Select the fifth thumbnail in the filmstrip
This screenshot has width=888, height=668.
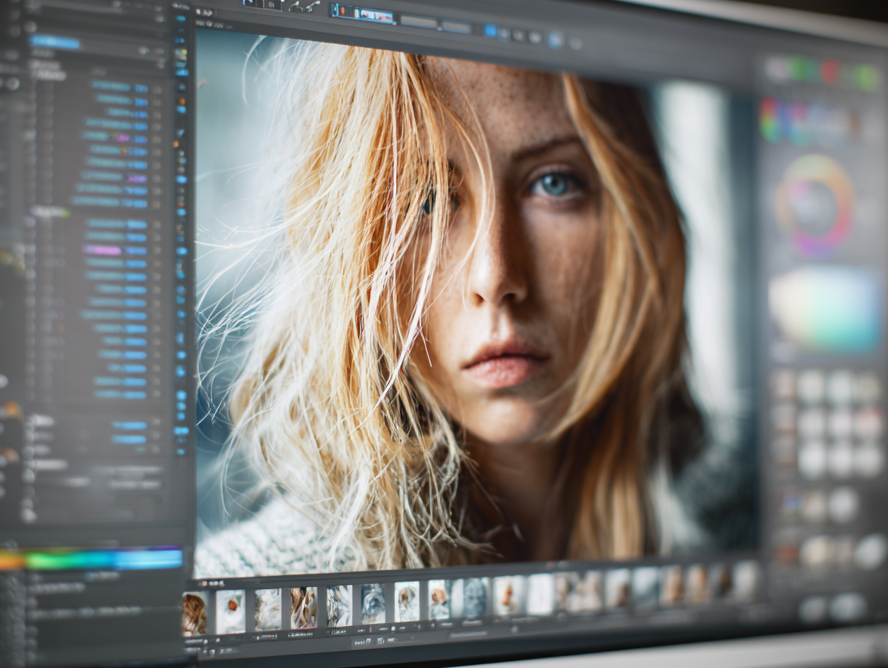click(x=339, y=606)
